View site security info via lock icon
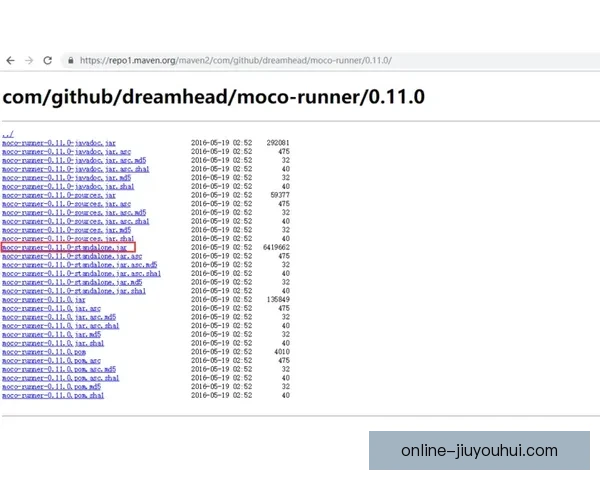 [71, 60]
